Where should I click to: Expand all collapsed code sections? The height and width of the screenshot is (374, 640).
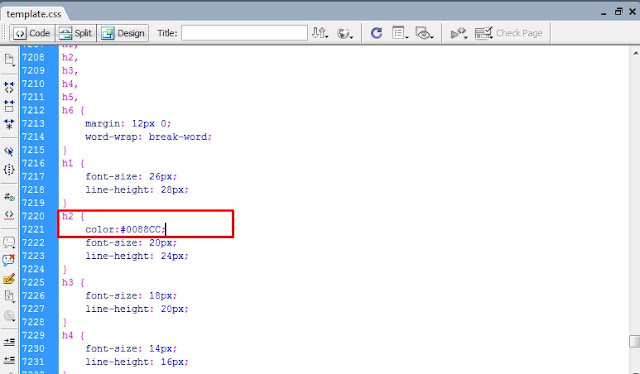(9, 124)
